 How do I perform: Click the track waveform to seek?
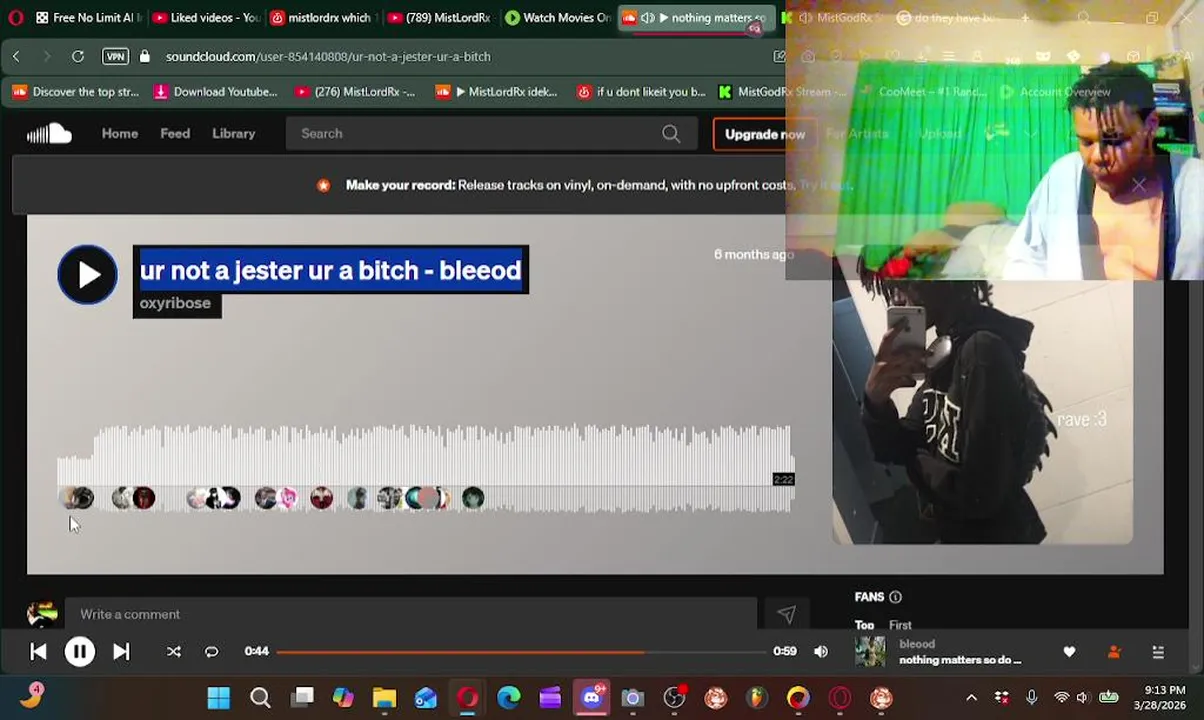[425, 468]
